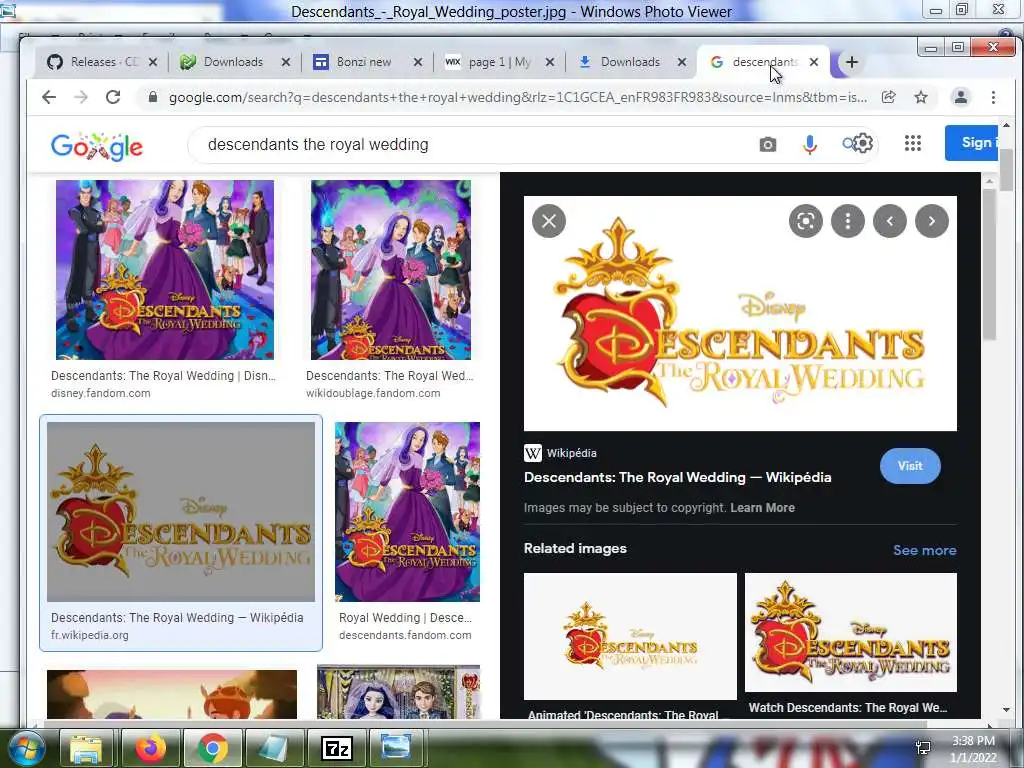Close the Bonzi new tab

tap(418, 62)
